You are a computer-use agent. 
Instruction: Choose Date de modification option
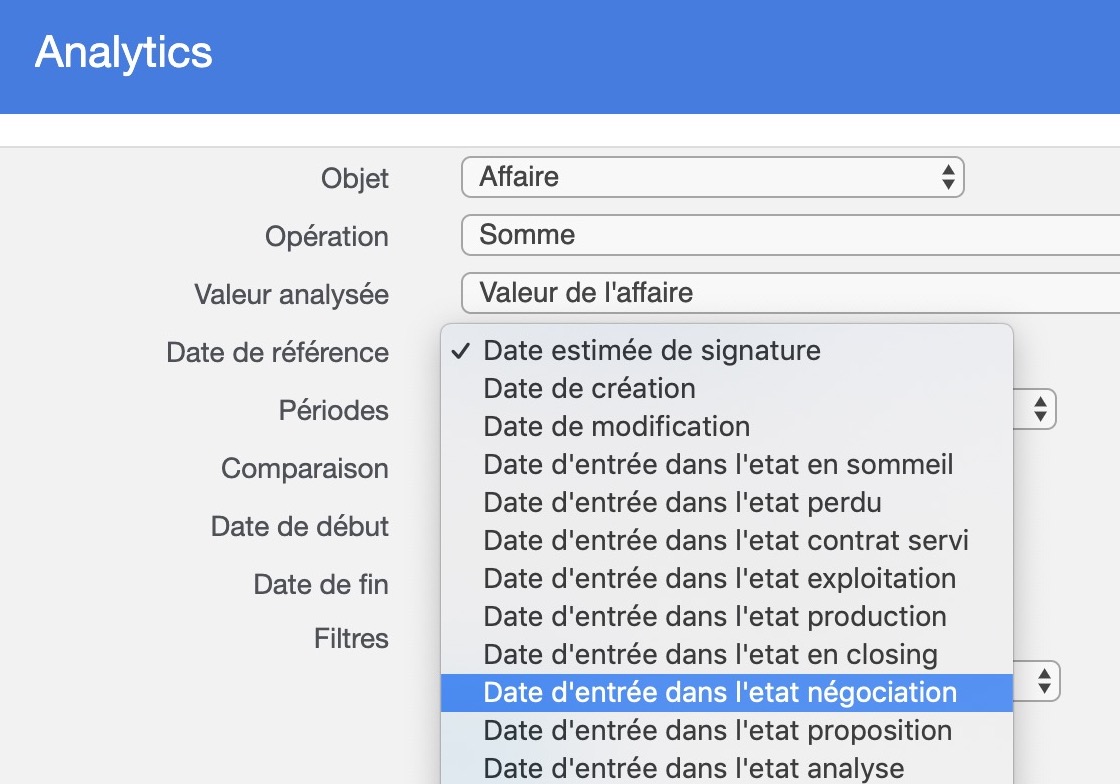pos(727,426)
